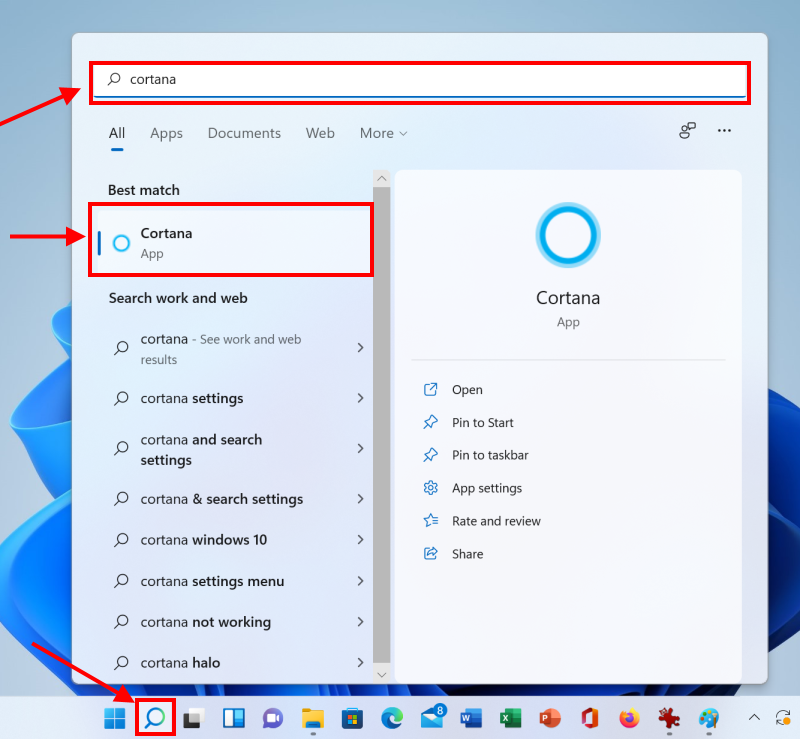Viewport: 800px width, 739px height.
Task: Select suggestion text 'cortana settings'
Action: pyautogui.click(x=192, y=399)
